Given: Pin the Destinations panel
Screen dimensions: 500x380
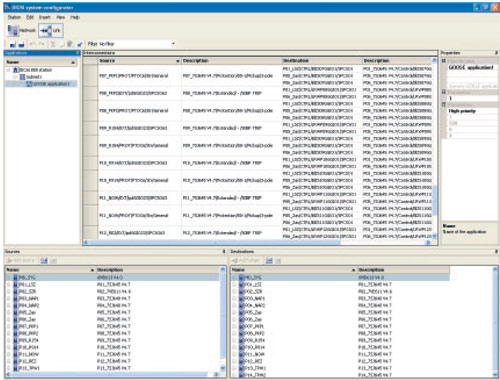Looking at the screenshot, I should pyautogui.click(x=496, y=251).
